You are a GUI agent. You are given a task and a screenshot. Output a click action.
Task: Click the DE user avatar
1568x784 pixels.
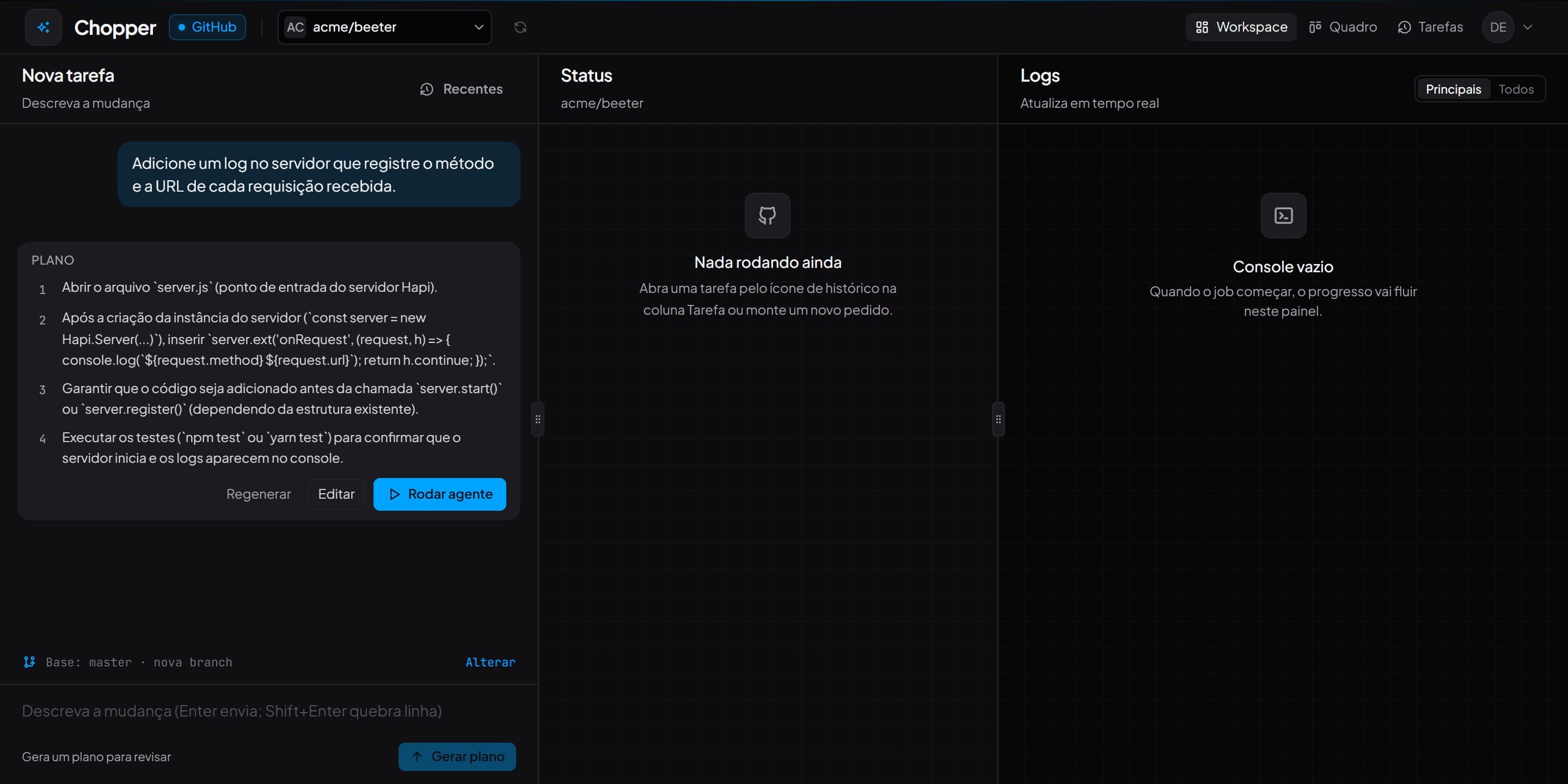1497,27
